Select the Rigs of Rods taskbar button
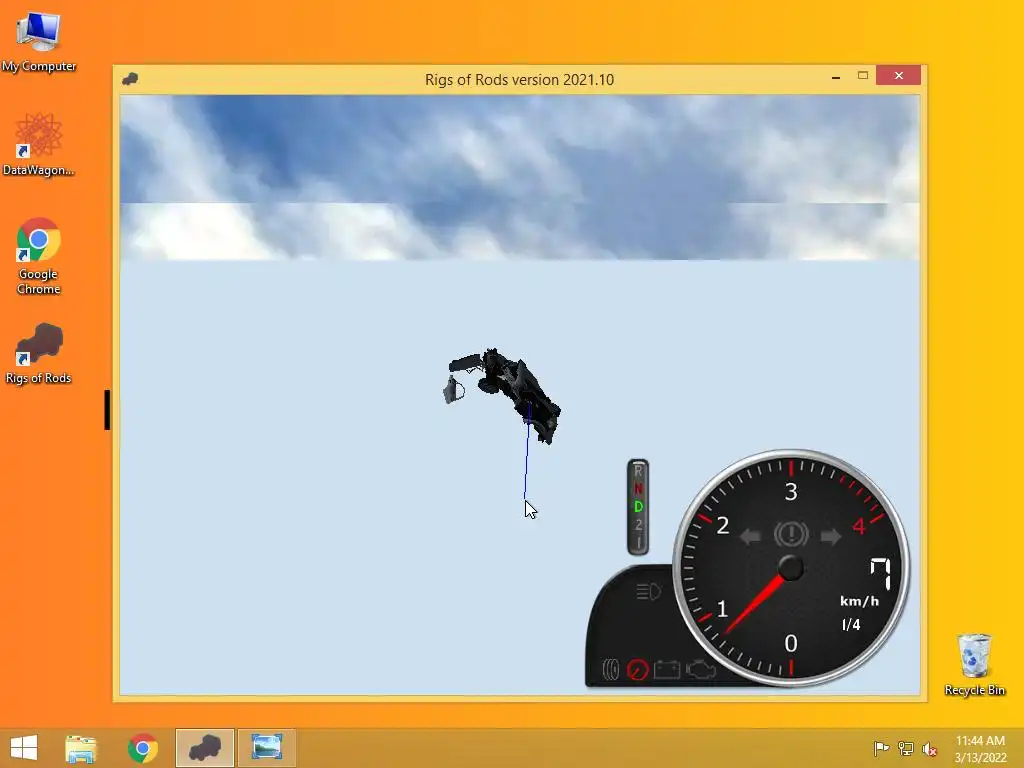The width and height of the screenshot is (1024, 768). 204,748
